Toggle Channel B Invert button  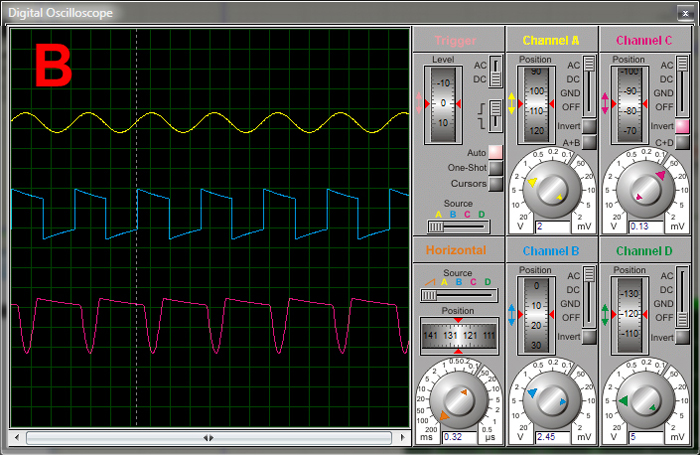coord(589,337)
